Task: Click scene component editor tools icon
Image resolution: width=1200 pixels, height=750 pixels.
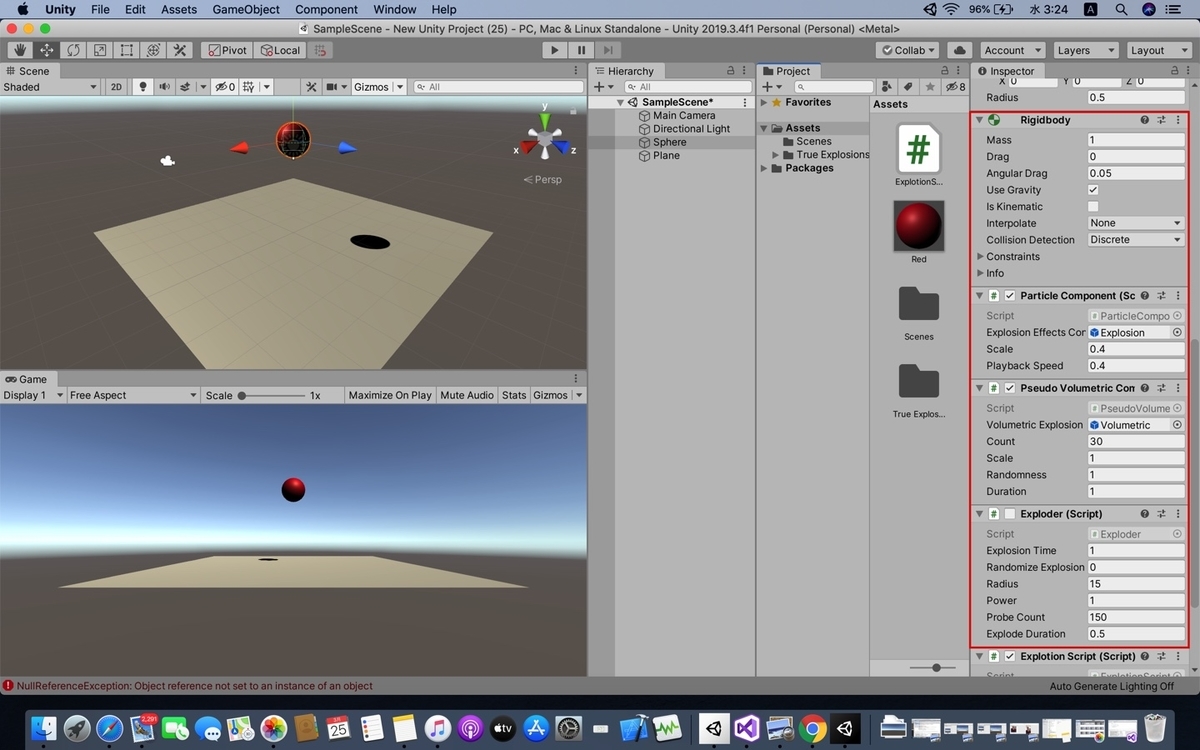Action: [x=311, y=87]
